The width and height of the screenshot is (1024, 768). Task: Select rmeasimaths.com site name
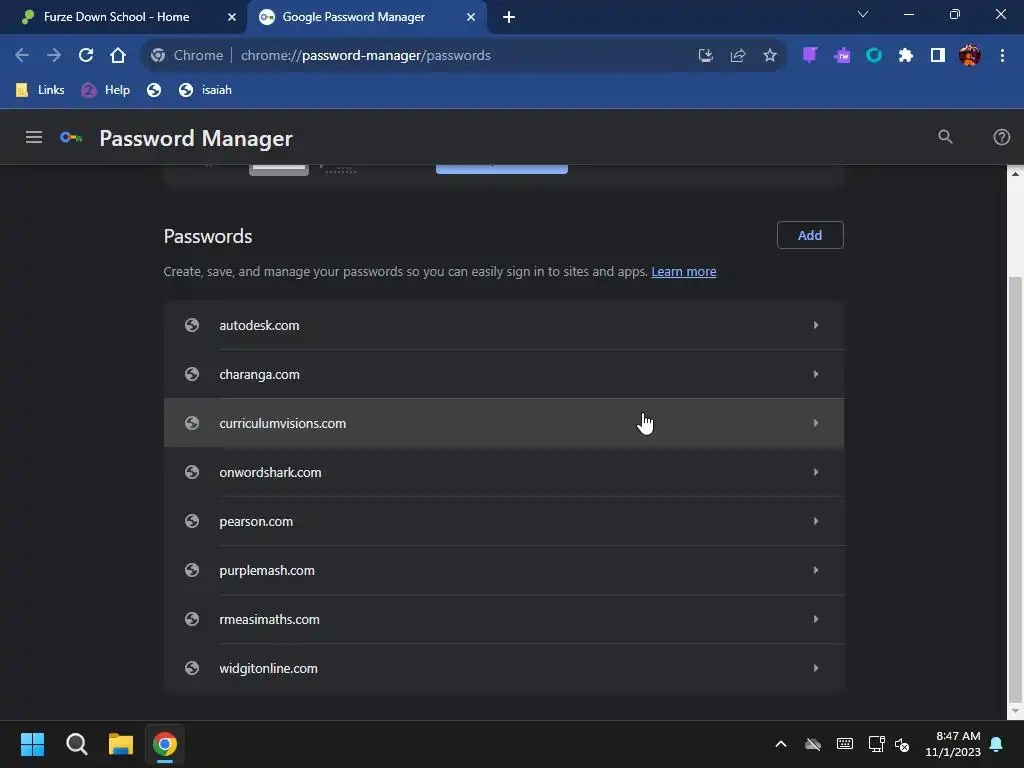pos(270,619)
